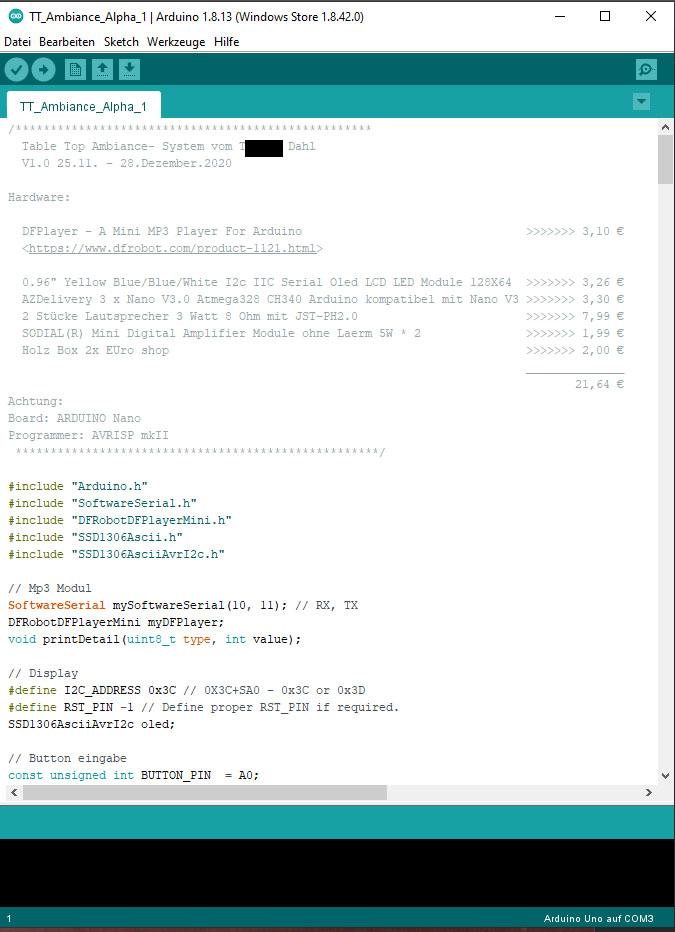Open the tab dropdown arrow menu
Viewport: 675px width, 932px height.
(x=641, y=102)
